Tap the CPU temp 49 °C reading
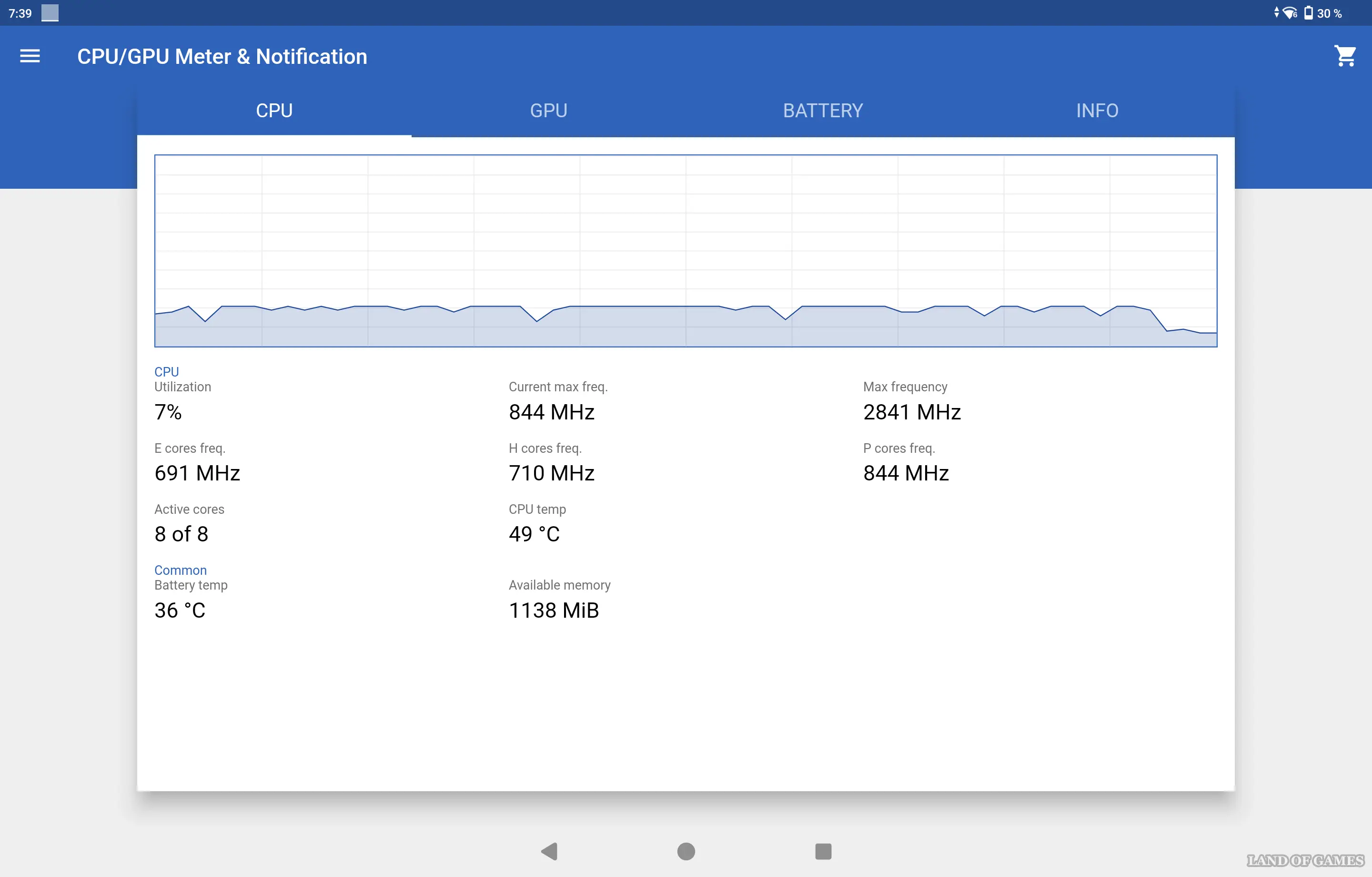 click(x=534, y=534)
